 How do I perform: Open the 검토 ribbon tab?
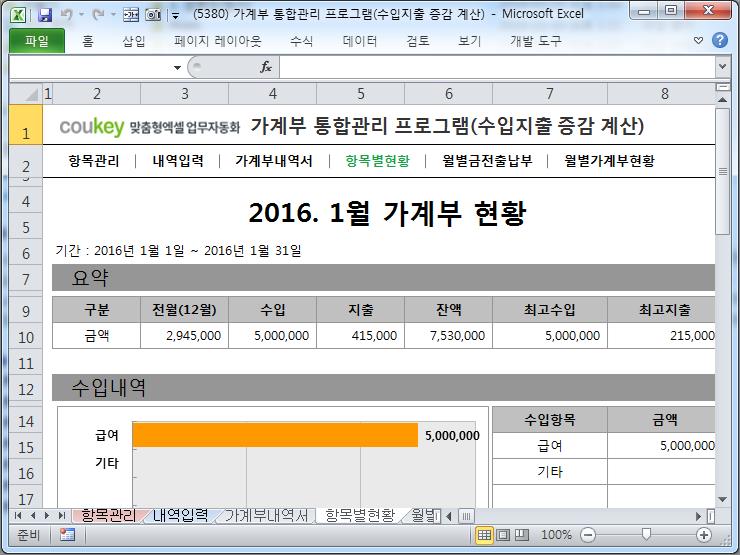418,41
